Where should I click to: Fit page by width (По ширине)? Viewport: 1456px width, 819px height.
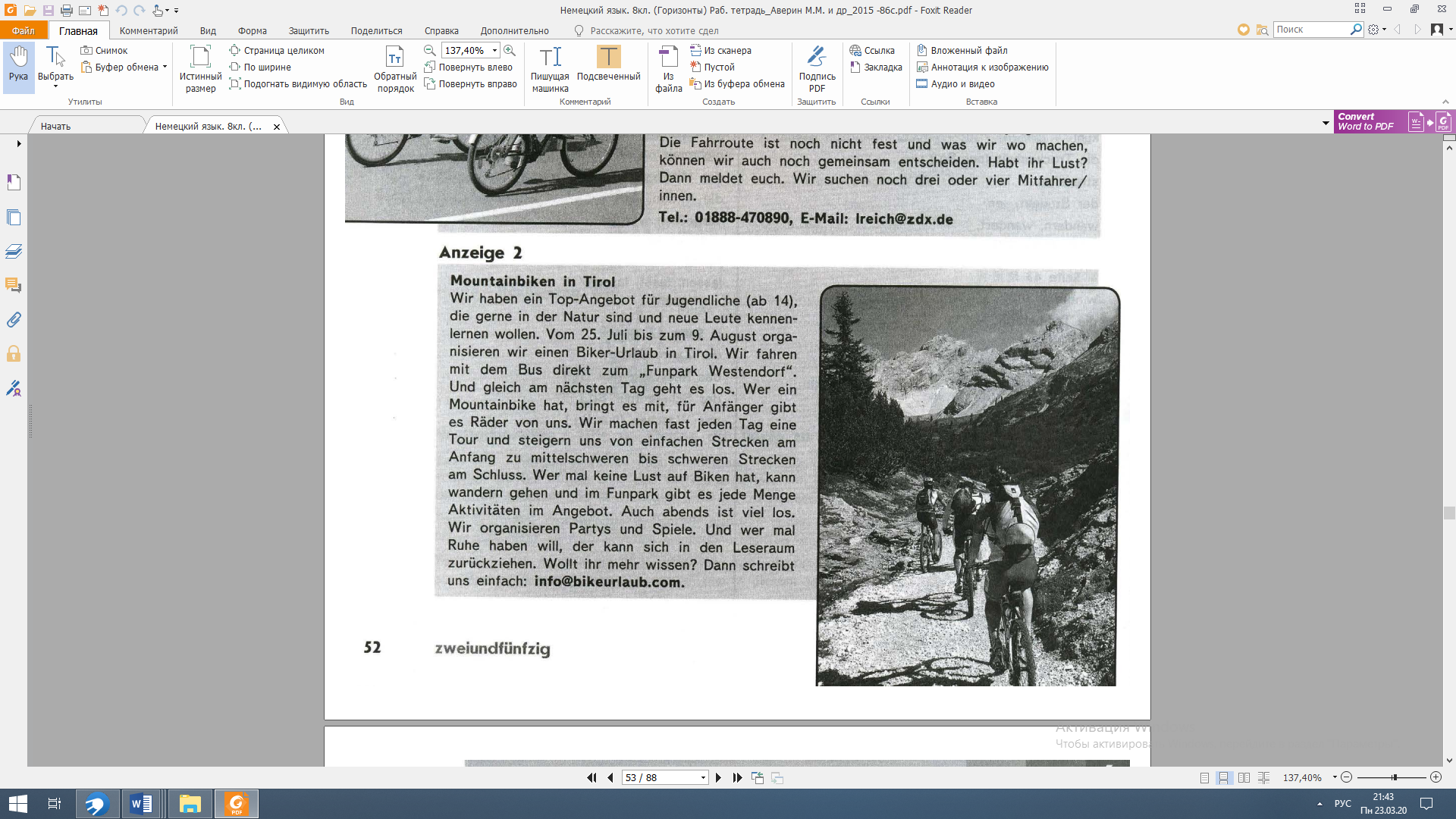click(x=260, y=67)
